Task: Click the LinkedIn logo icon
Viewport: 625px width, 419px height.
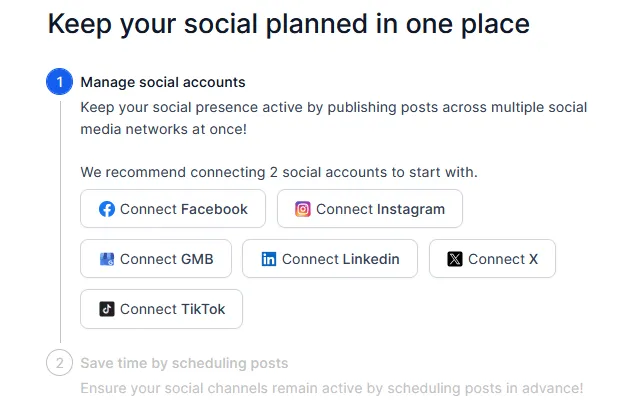Action: point(269,259)
